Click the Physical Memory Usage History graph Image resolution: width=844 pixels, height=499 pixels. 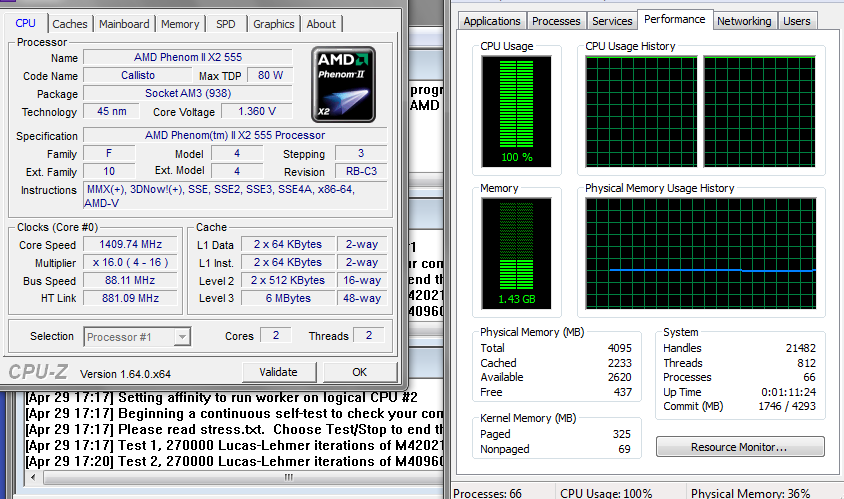701,253
